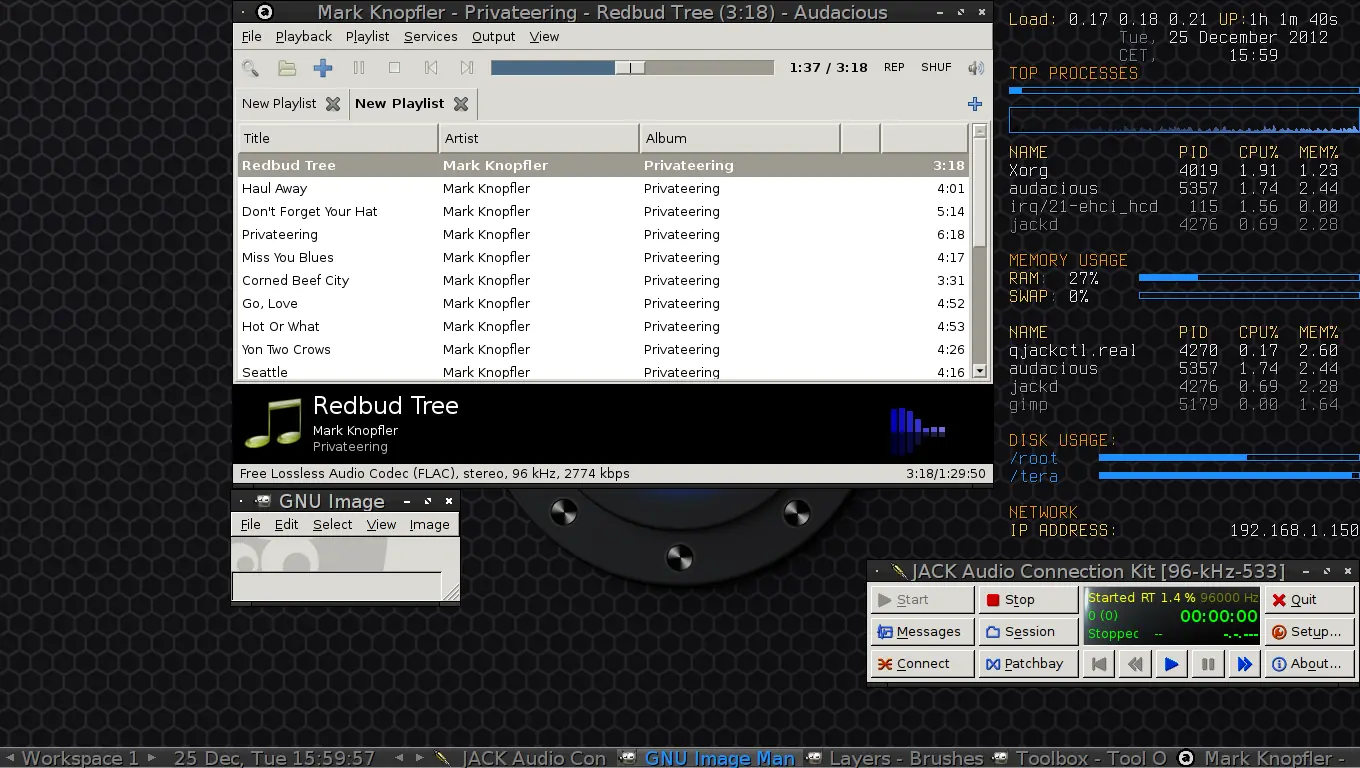Switch to GNU Image Man taskbar entry

click(709, 758)
